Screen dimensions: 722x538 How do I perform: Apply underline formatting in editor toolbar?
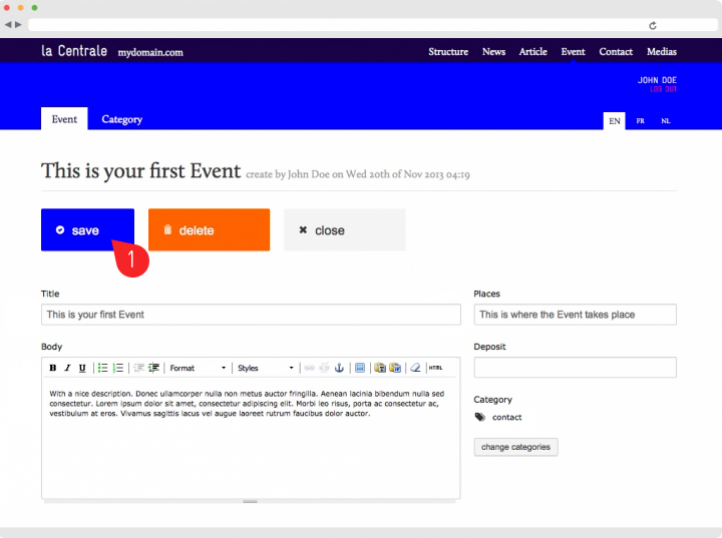[82, 368]
